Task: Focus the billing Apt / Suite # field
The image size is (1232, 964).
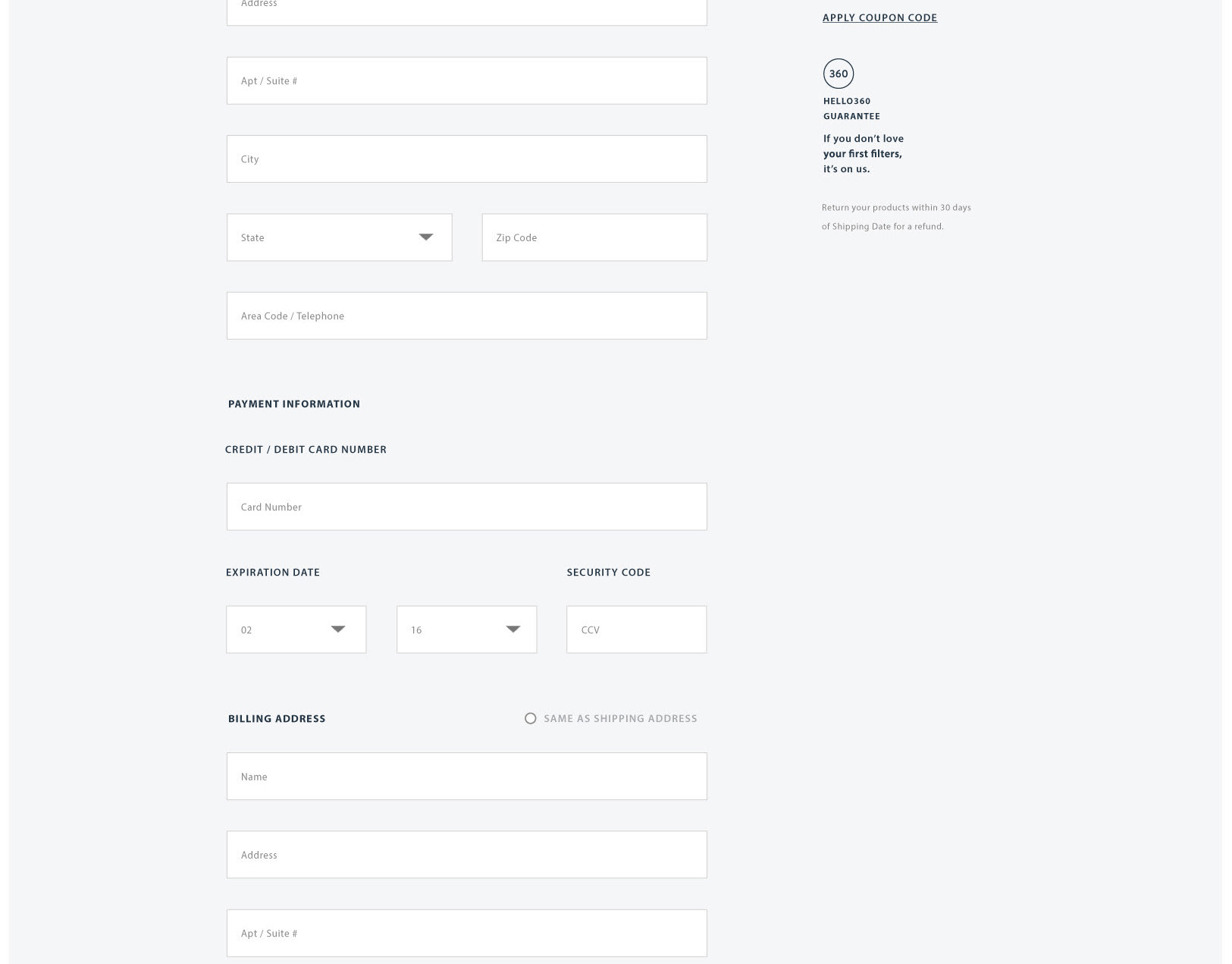Action: click(466, 933)
